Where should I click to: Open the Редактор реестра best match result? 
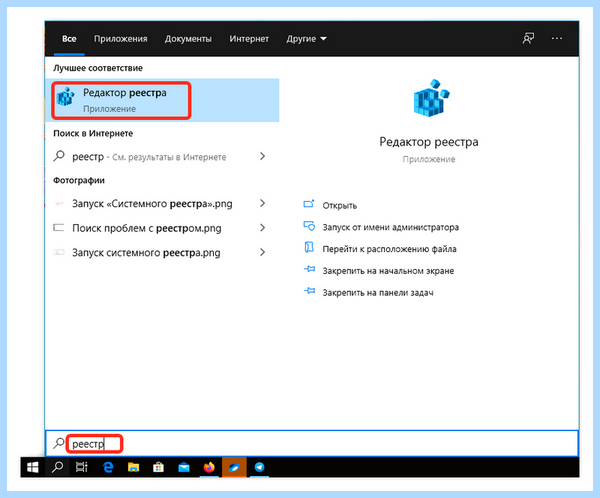(162, 100)
